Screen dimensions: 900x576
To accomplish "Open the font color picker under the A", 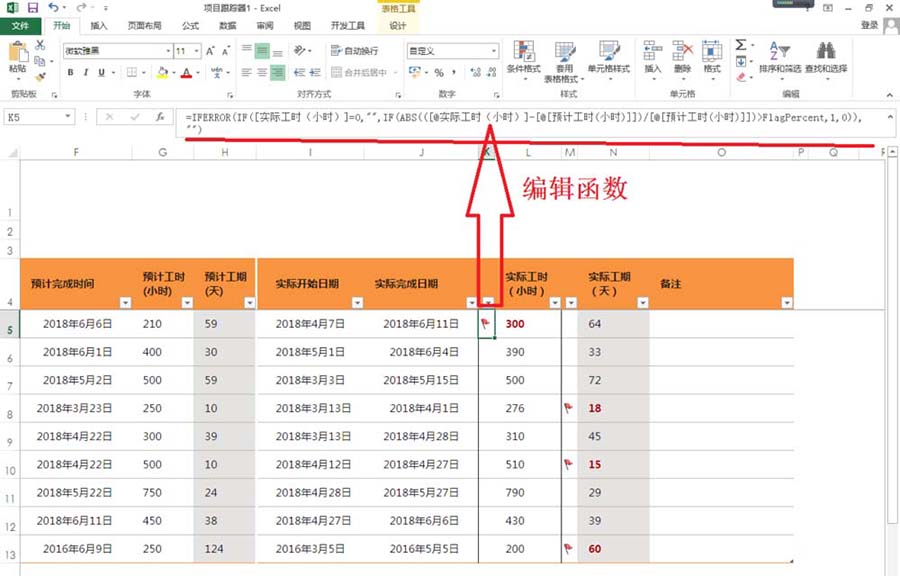I will pos(184,72).
